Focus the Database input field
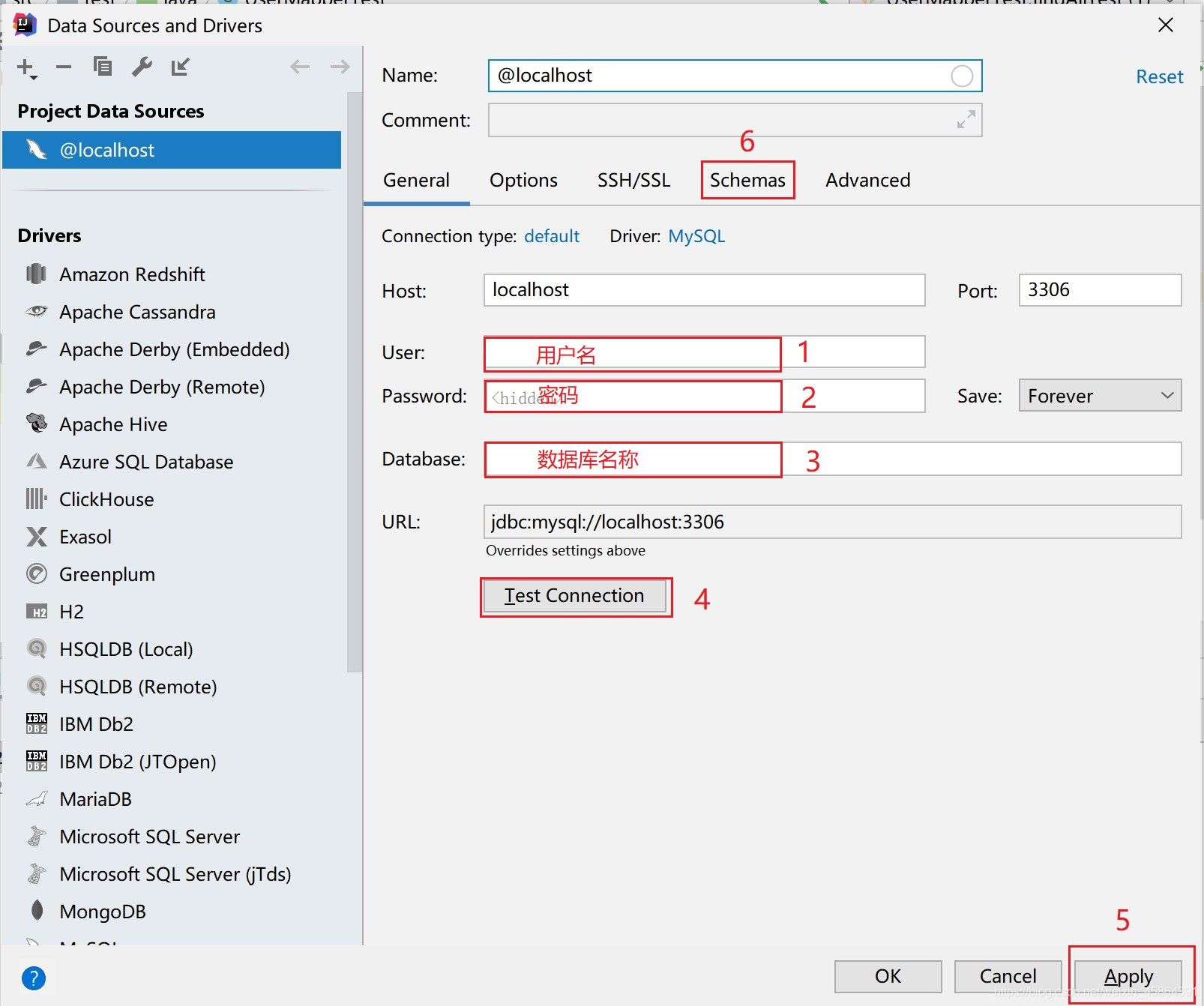 click(832, 459)
